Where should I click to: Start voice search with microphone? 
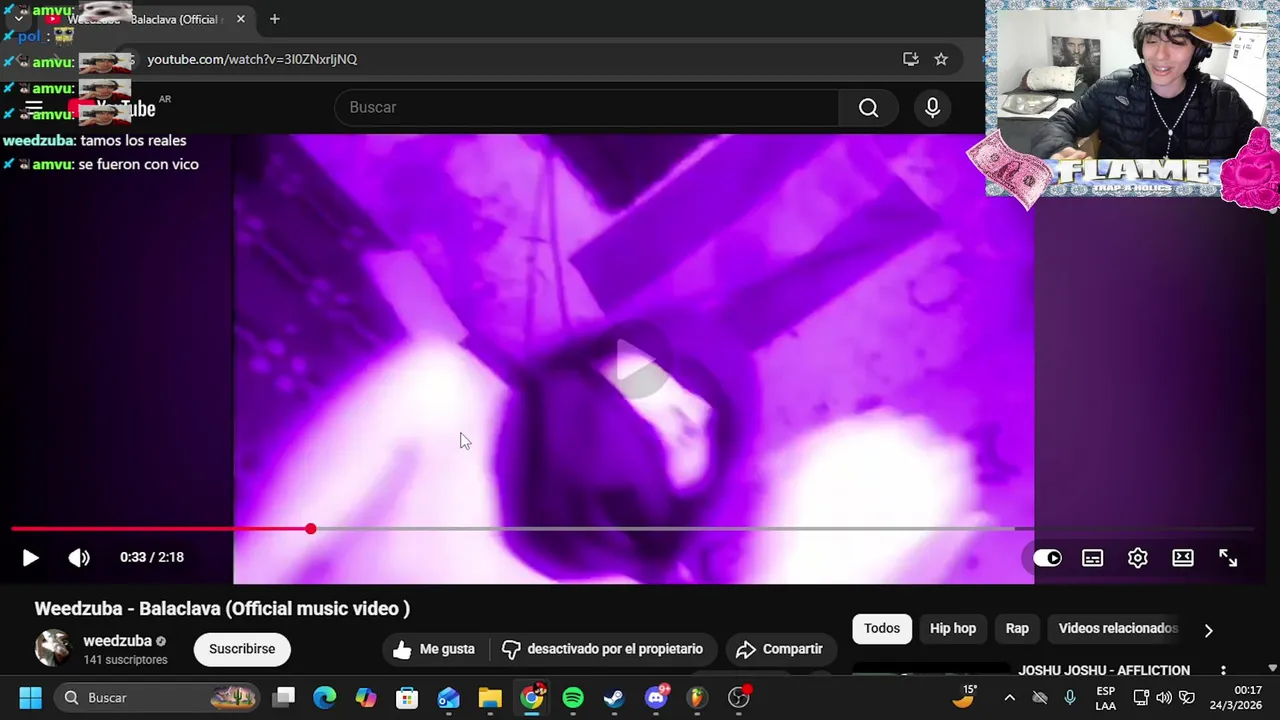pos(932,107)
